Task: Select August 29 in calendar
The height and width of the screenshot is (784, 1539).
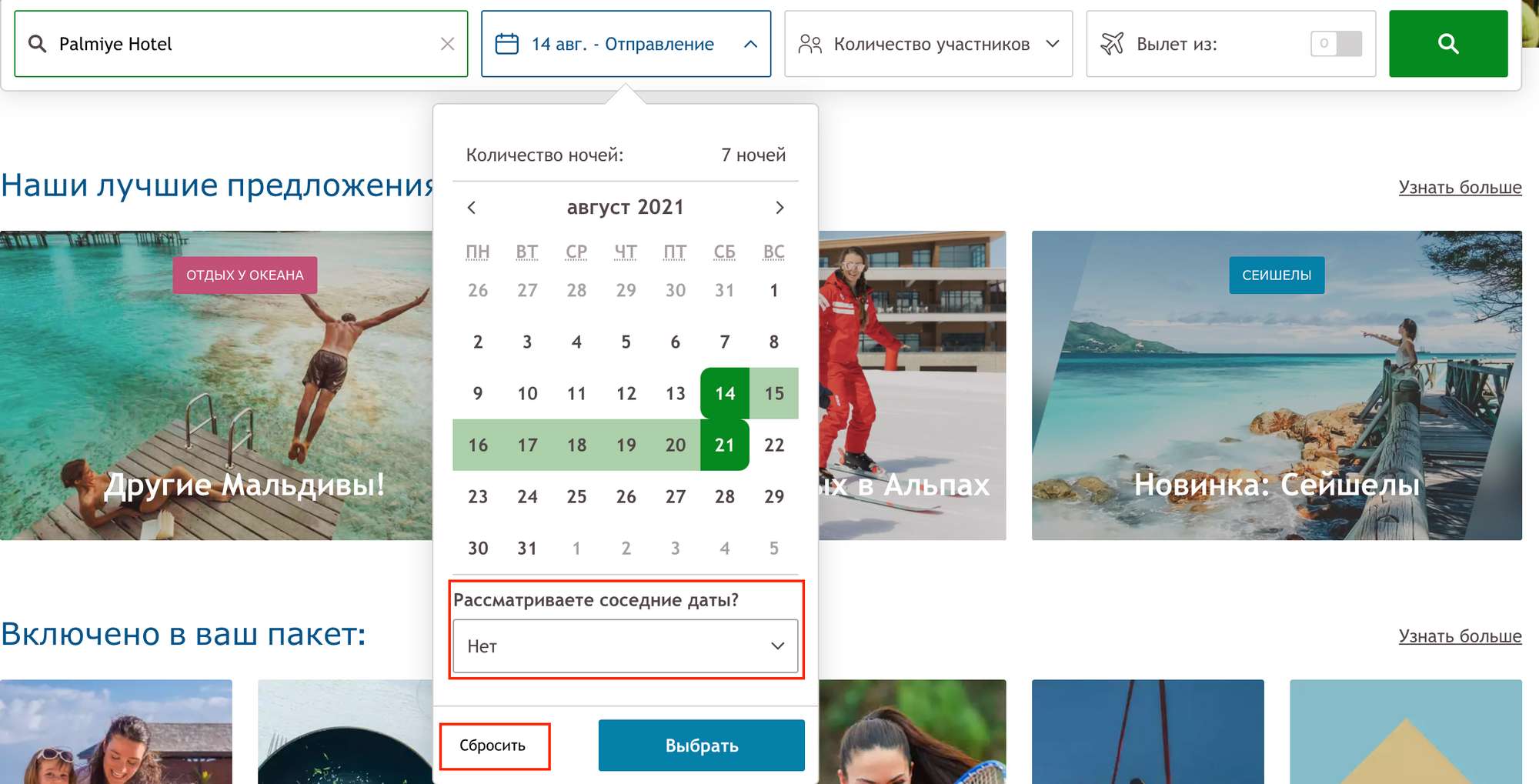Action: [774, 497]
